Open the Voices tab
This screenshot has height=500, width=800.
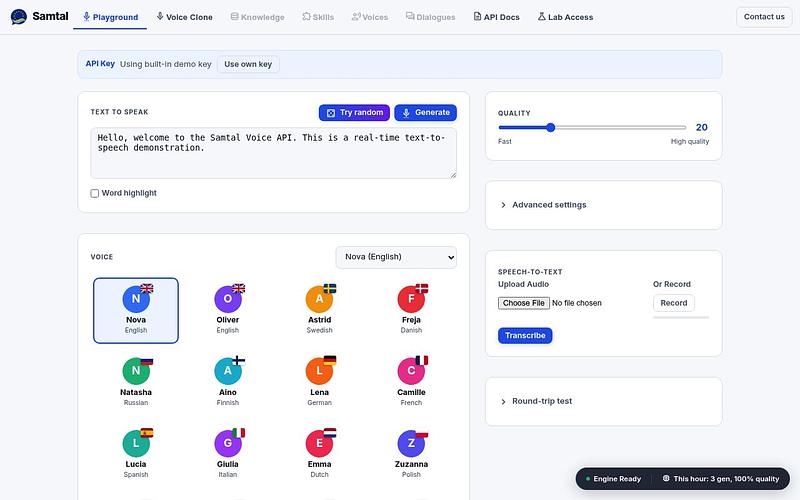click(x=369, y=17)
